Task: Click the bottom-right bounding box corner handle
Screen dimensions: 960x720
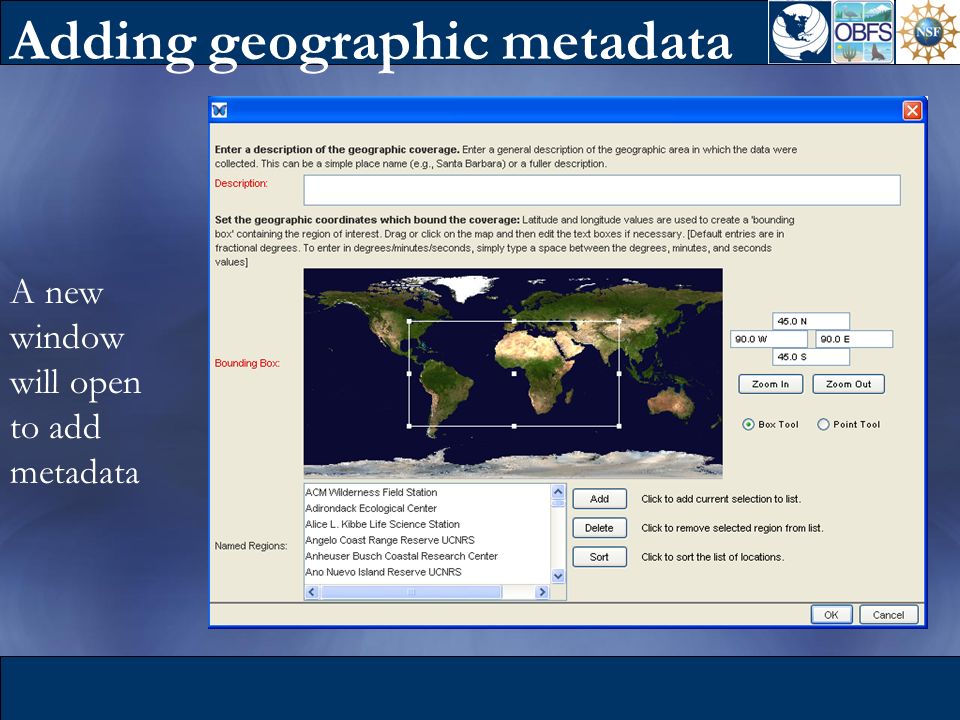Action: coord(620,426)
